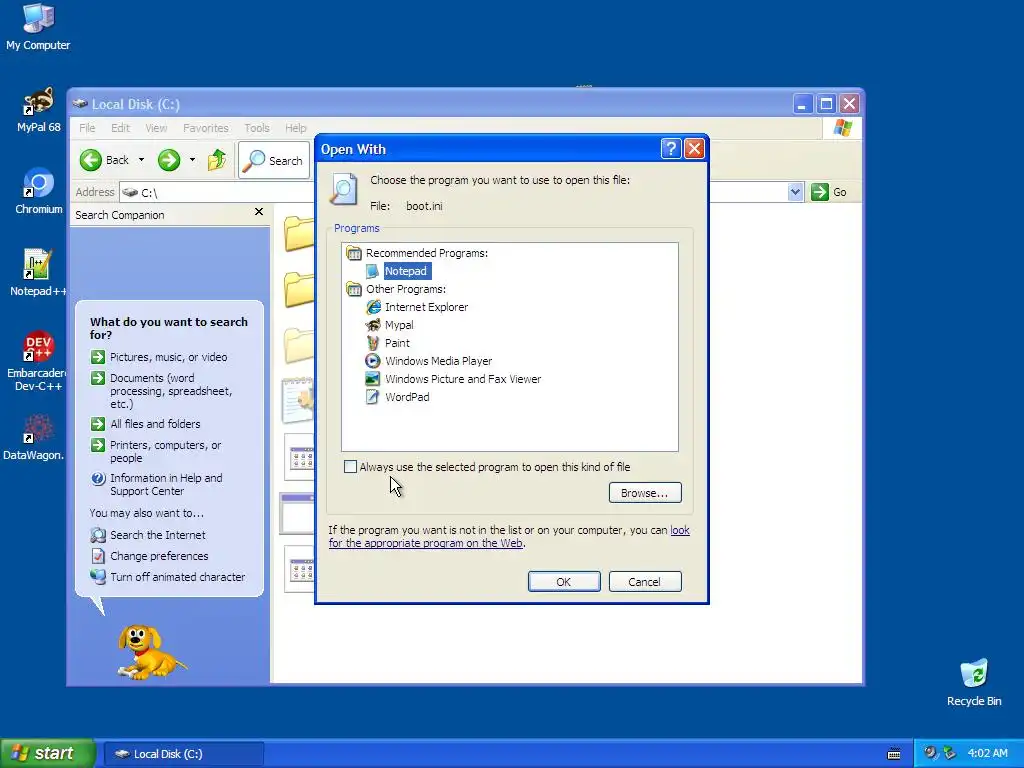
Task: Close the Search Companion pane
Action: pyautogui.click(x=259, y=212)
